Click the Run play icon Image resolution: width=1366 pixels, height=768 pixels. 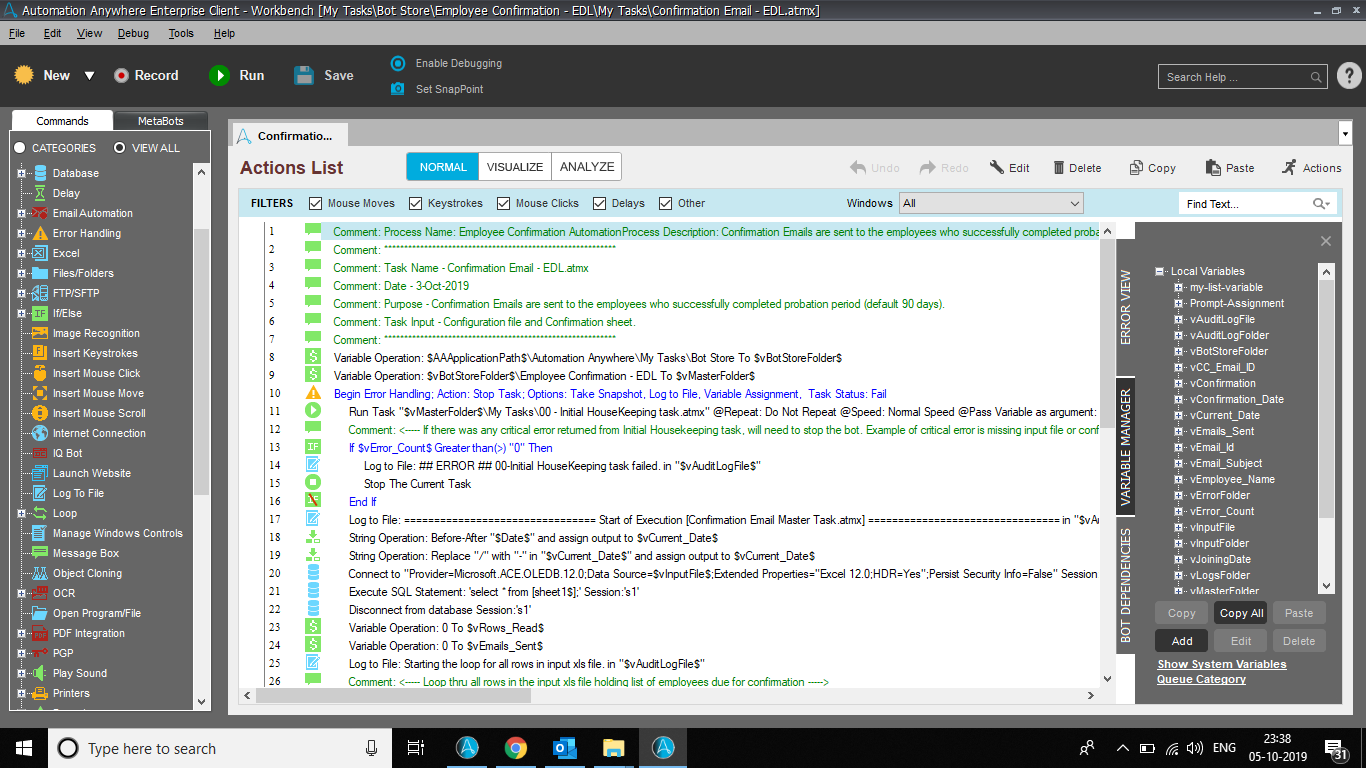pyautogui.click(x=219, y=76)
